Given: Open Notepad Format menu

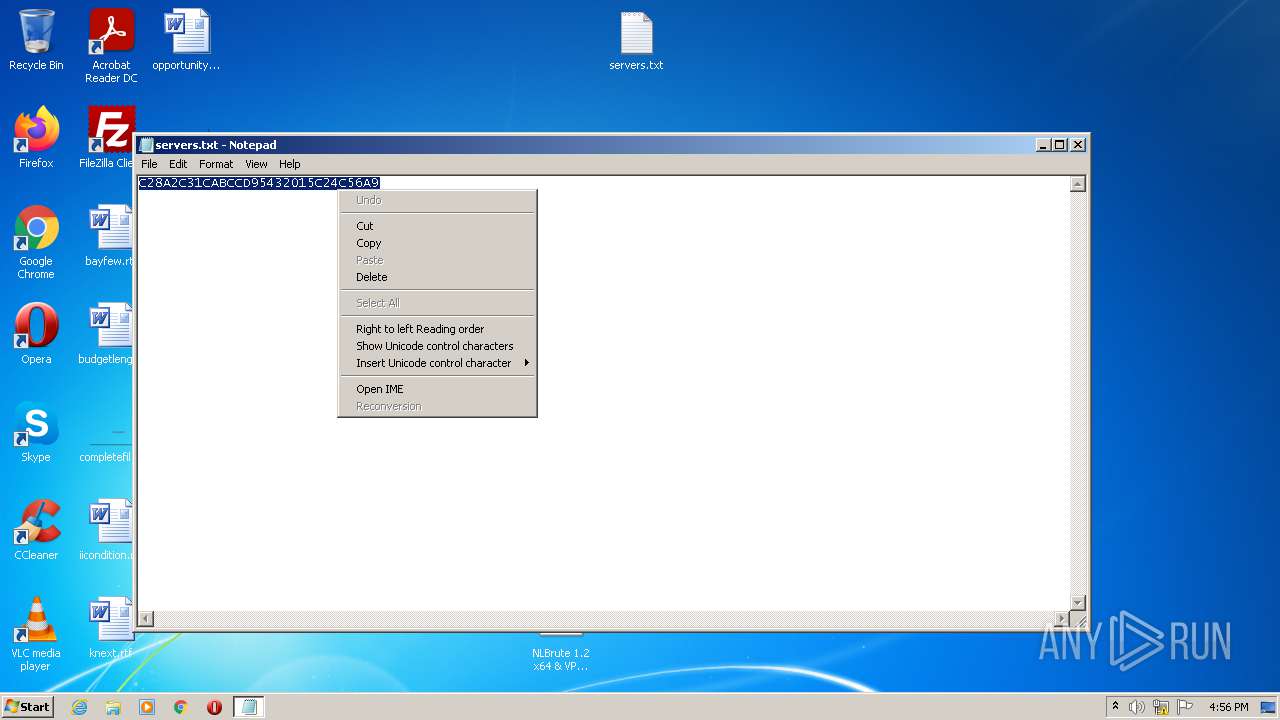Looking at the screenshot, I should pos(216,164).
